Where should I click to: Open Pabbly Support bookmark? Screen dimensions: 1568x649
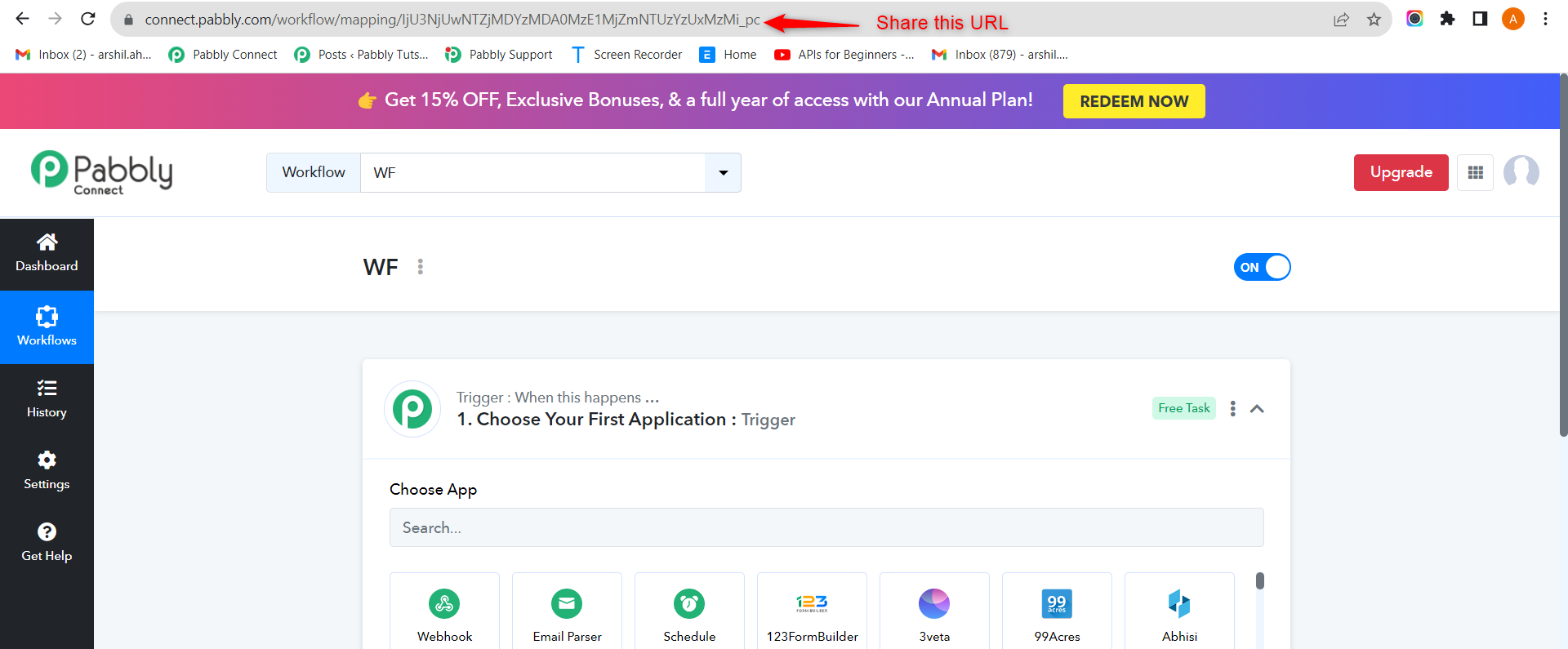point(499,55)
